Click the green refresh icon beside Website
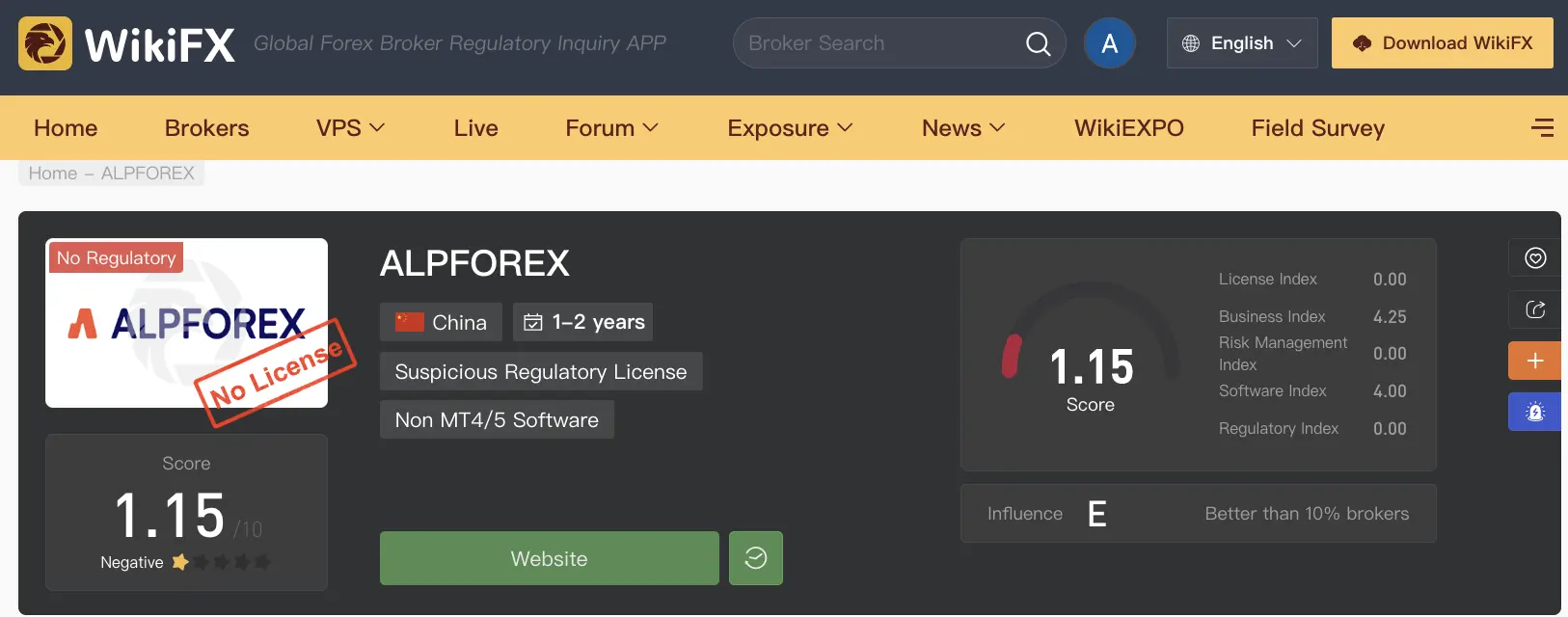Viewport: 1568px width, 617px height. click(x=755, y=558)
